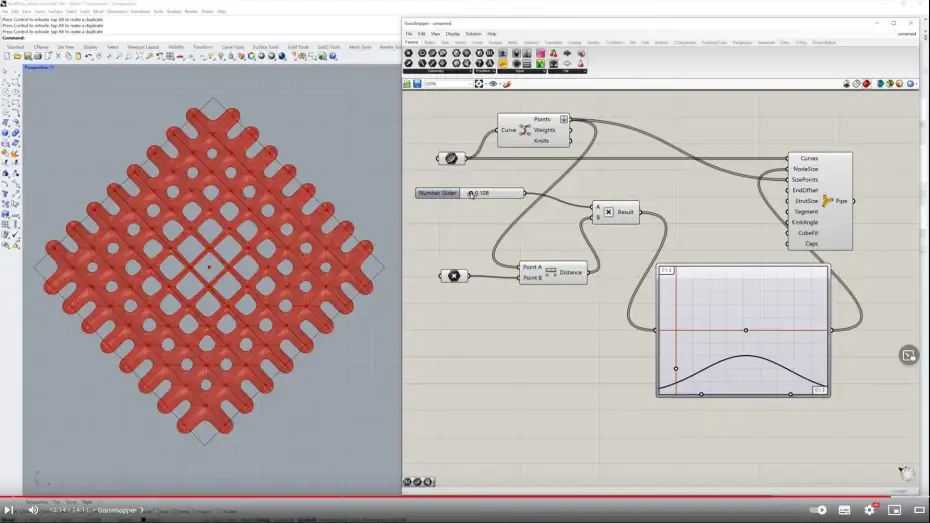Open Grasshopper File menu

409,34
